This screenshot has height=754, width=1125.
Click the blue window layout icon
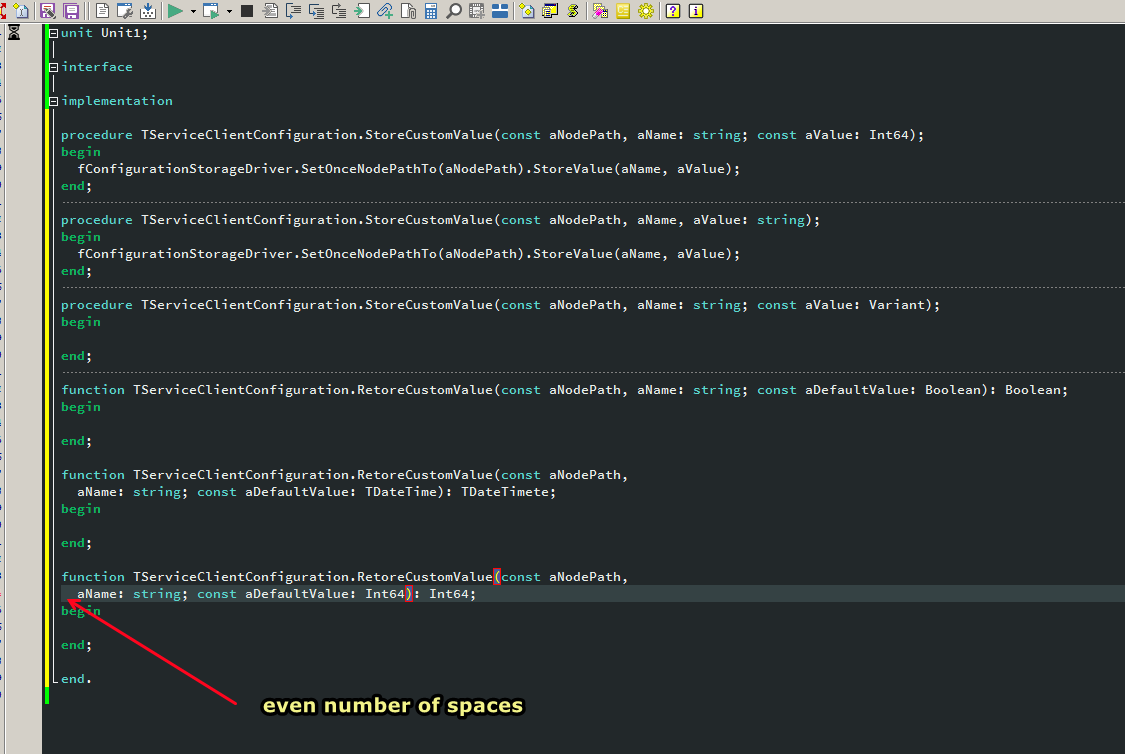coord(499,11)
